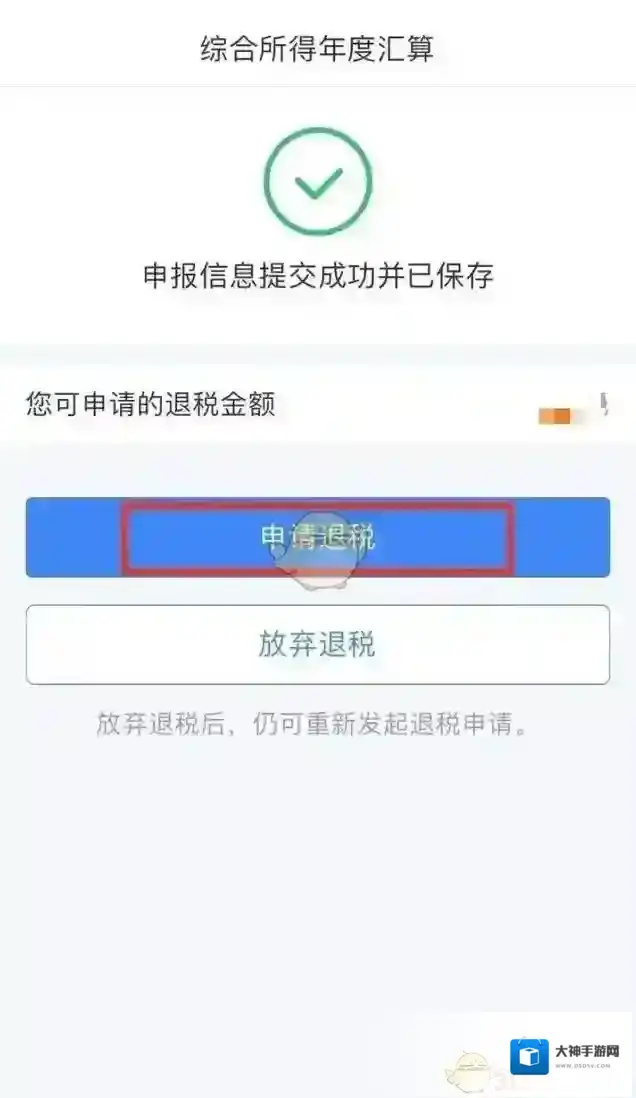The width and height of the screenshot is (636, 1098).
Task: Click the 提交成功 words in success message
Action: tap(318, 275)
